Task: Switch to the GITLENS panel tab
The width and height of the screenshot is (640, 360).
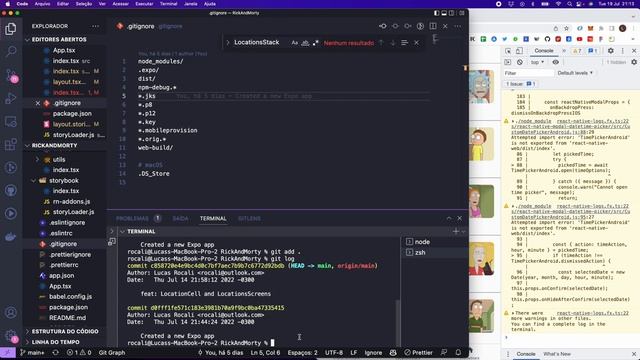Action: [x=249, y=219]
